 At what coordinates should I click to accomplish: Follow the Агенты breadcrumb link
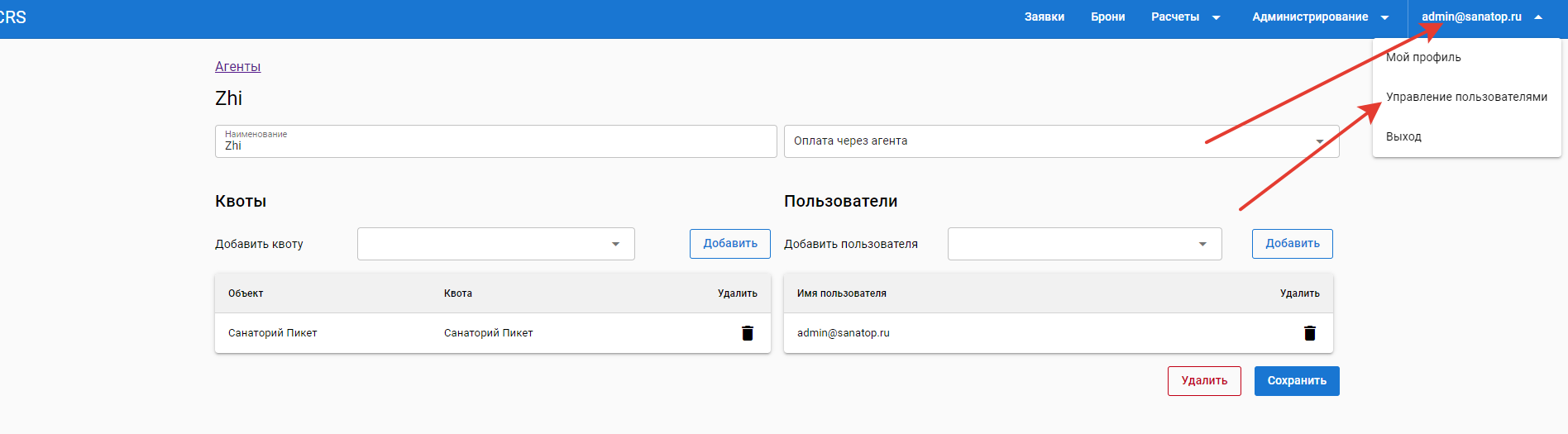(x=237, y=66)
